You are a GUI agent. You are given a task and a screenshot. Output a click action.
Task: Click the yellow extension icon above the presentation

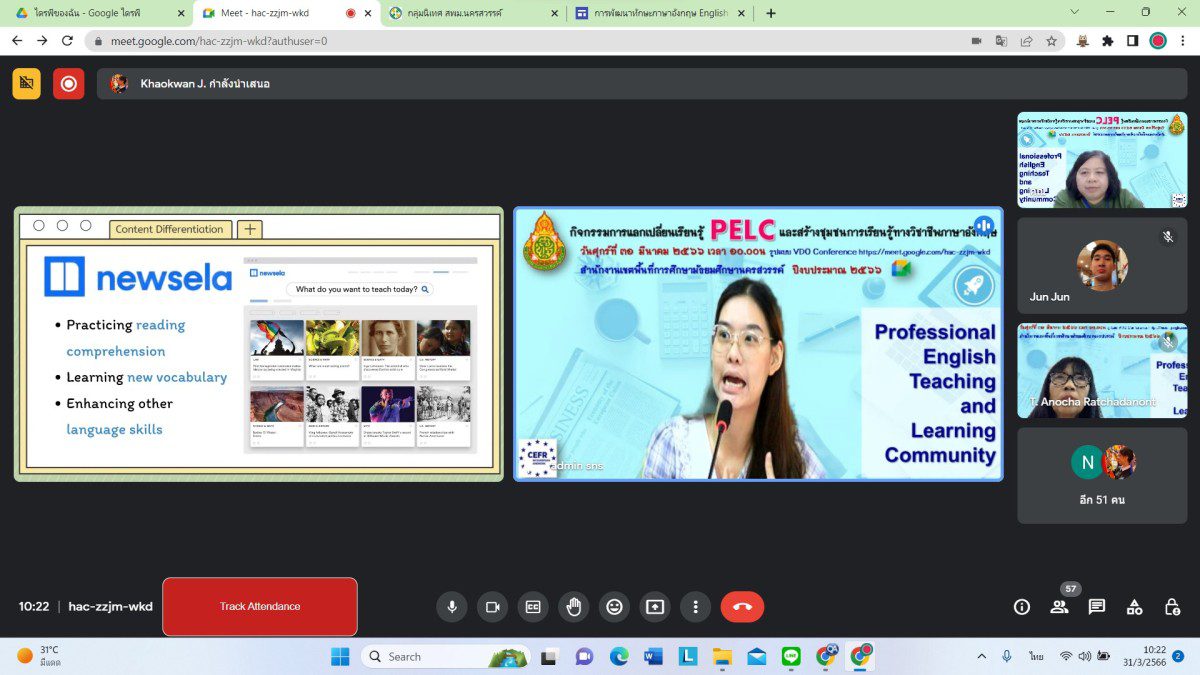coord(27,84)
